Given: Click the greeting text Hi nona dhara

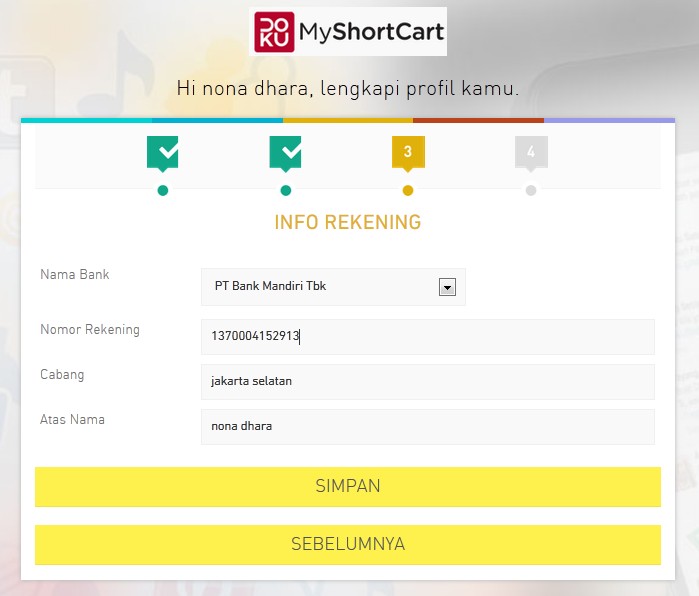Looking at the screenshot, I should (347, 88).
